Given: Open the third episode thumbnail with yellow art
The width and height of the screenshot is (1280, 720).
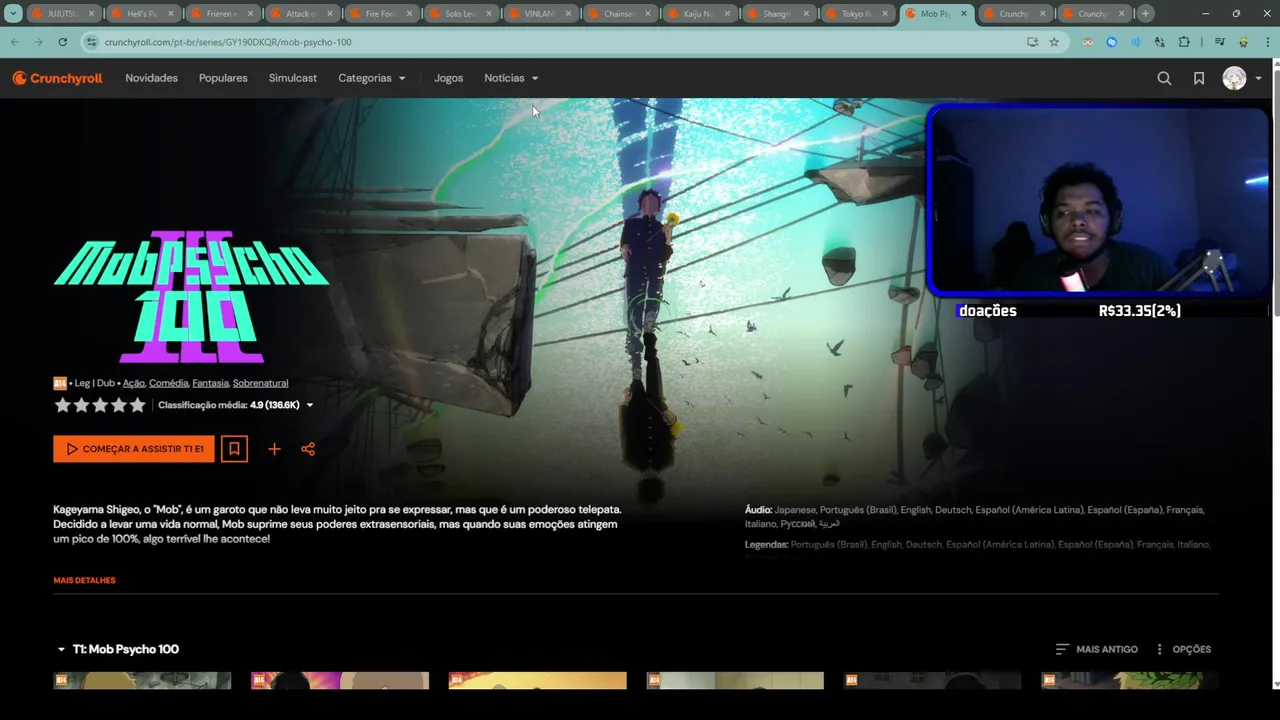Looking at the screenshot, I should [537, 681].
